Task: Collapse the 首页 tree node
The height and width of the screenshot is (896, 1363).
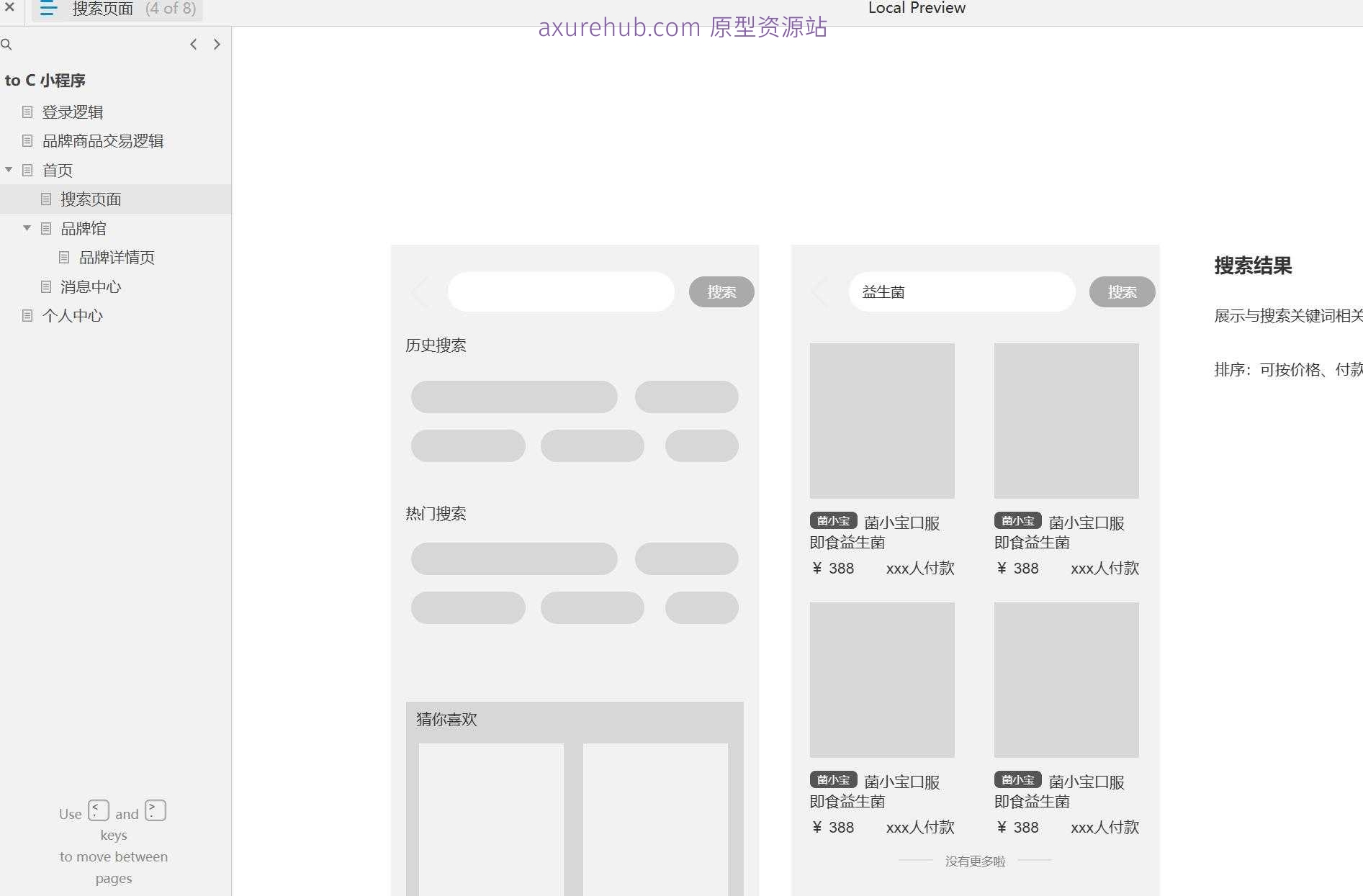Action: (9, 170)
